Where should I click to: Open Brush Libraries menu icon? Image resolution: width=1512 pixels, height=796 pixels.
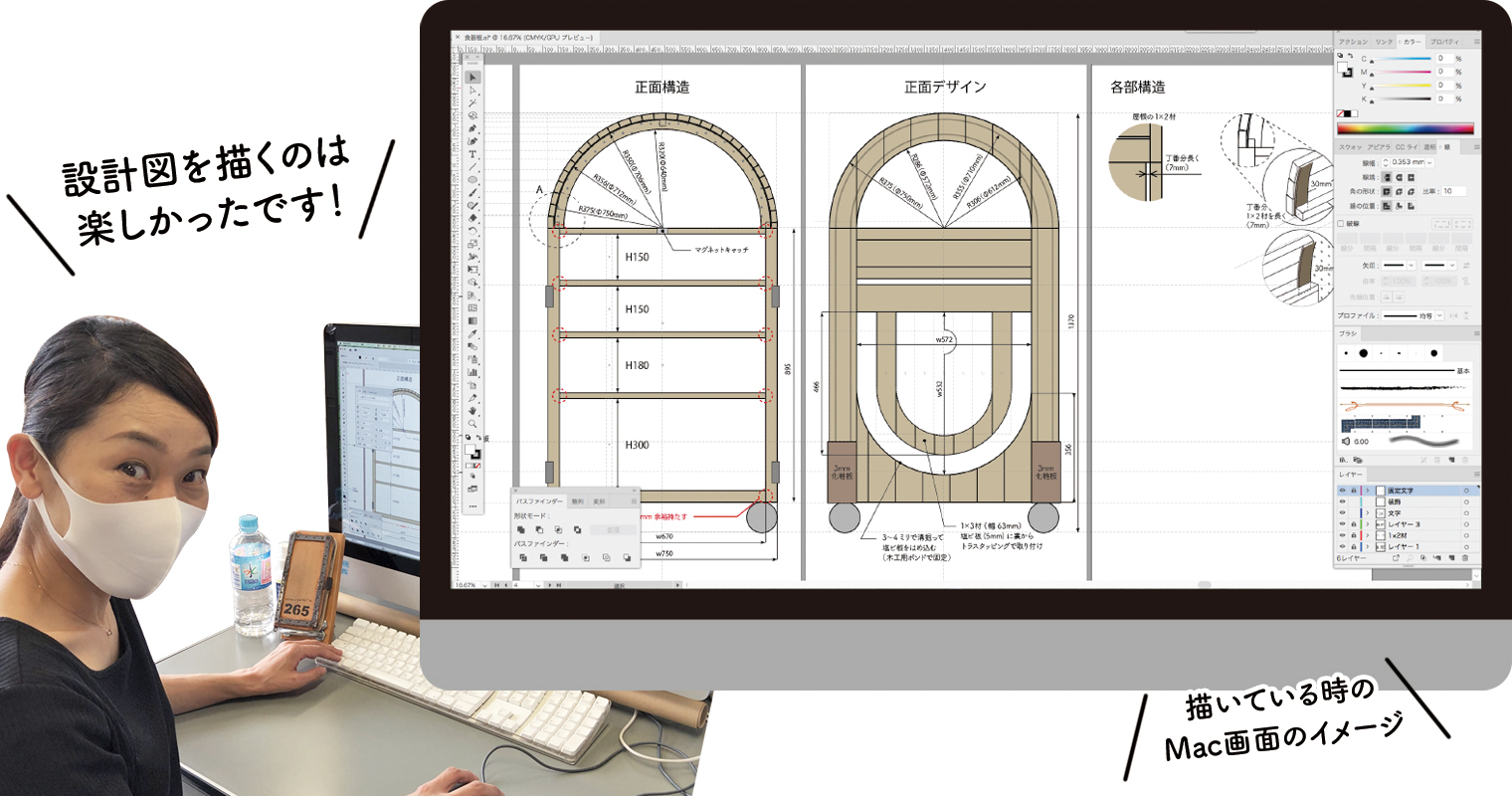pyautogui.click(x=1342, y=460)
